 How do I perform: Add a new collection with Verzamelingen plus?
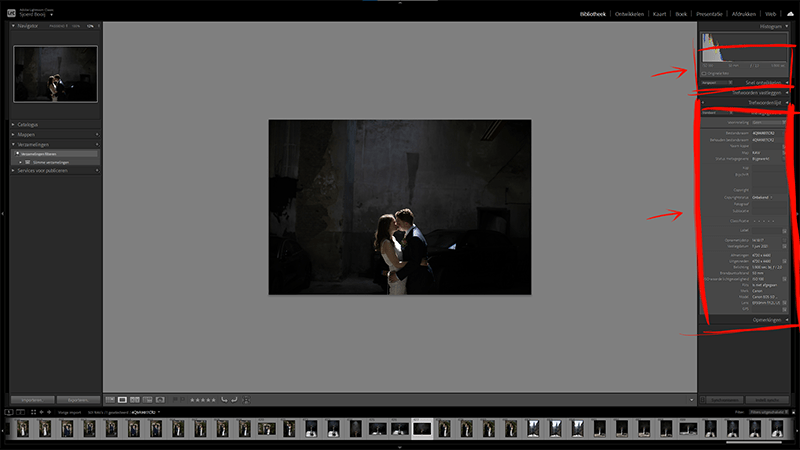point(97,145)
